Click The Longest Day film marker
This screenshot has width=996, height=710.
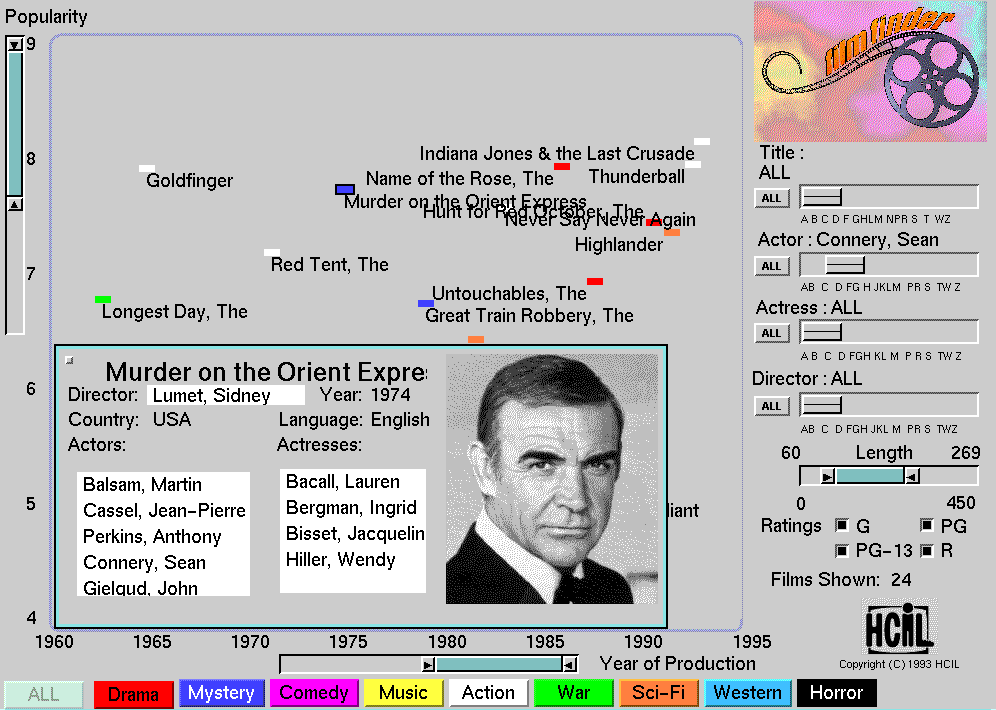coord(103,299)
